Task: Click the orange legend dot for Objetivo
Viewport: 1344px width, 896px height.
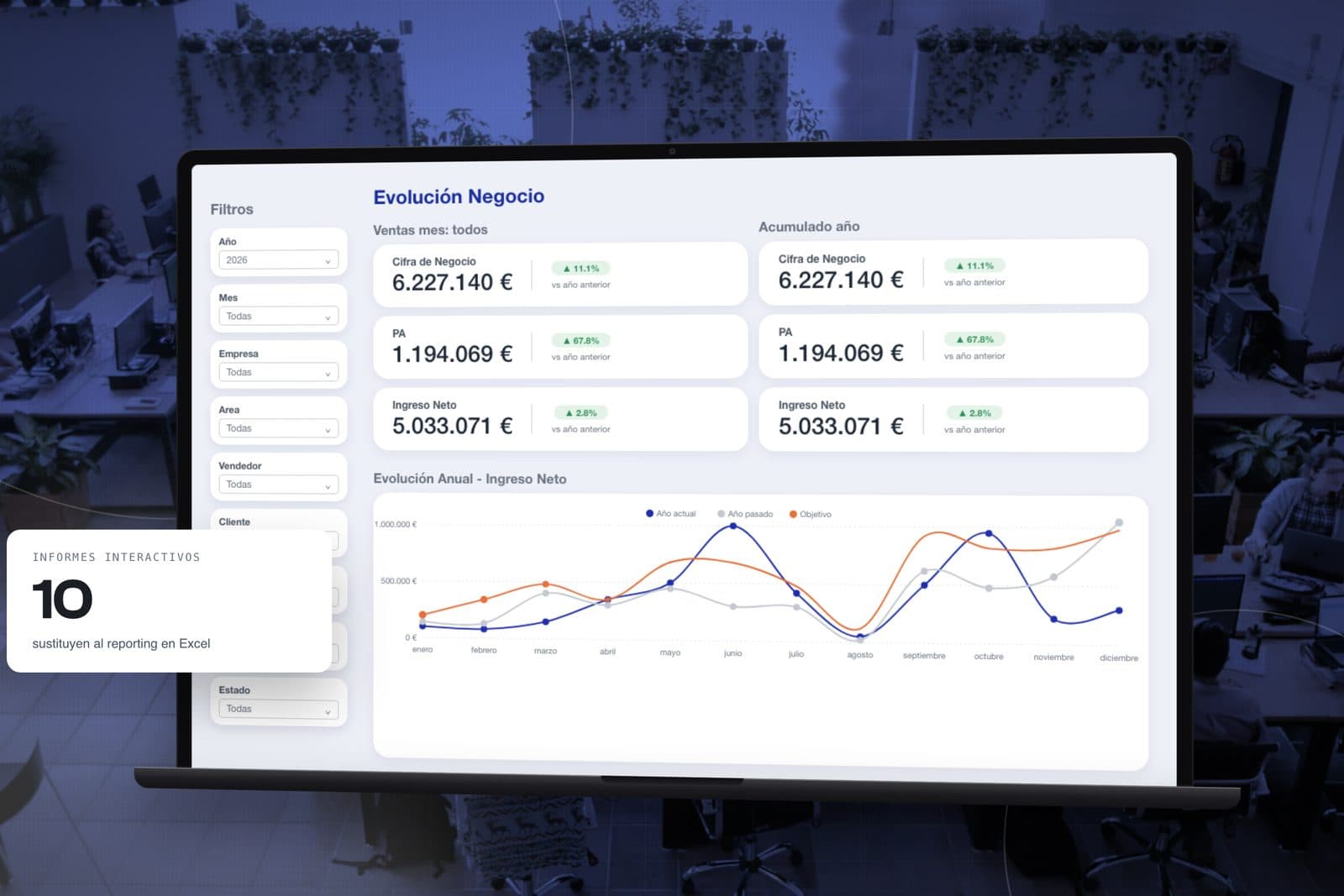Action: [793, 514]
